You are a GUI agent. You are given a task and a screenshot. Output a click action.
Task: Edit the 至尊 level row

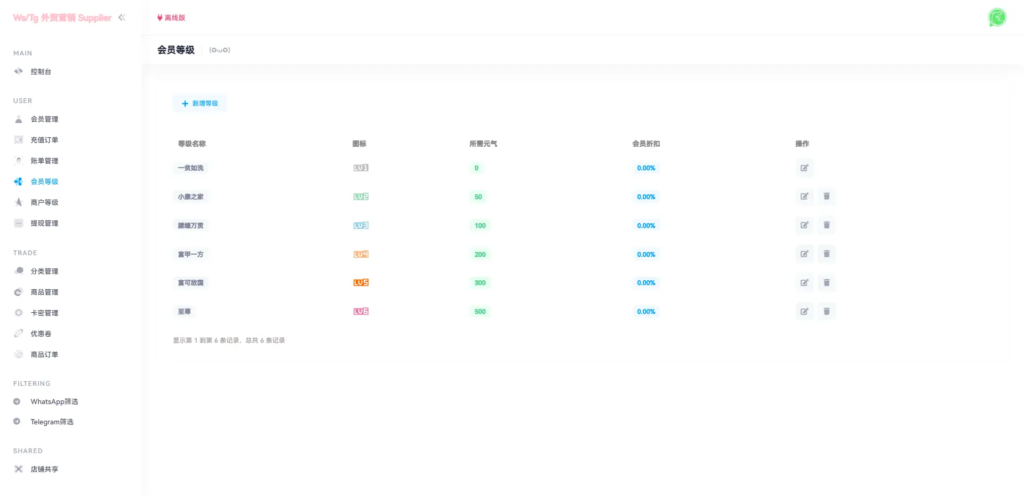(805, 312)
